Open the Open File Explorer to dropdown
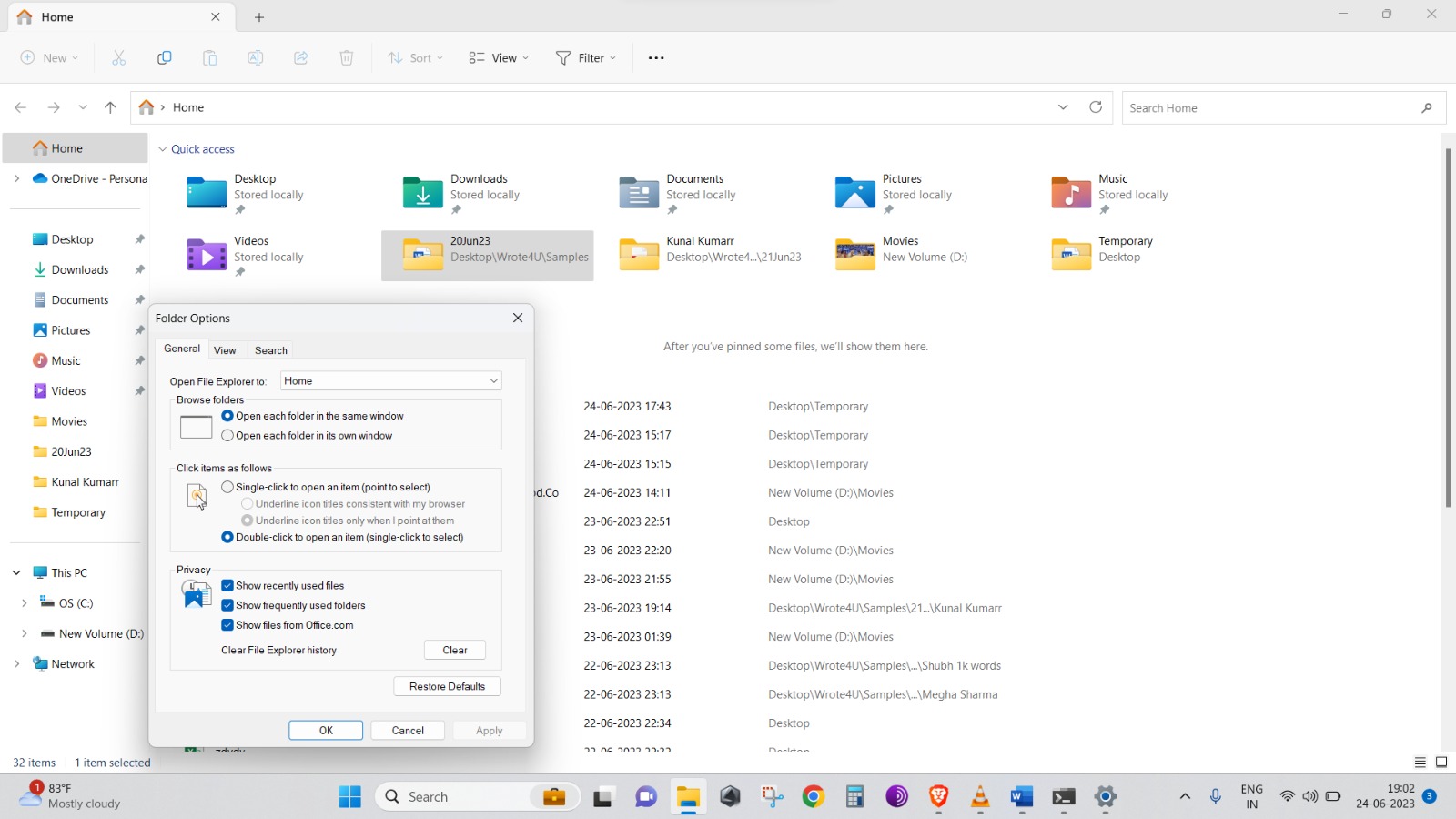 390,381
